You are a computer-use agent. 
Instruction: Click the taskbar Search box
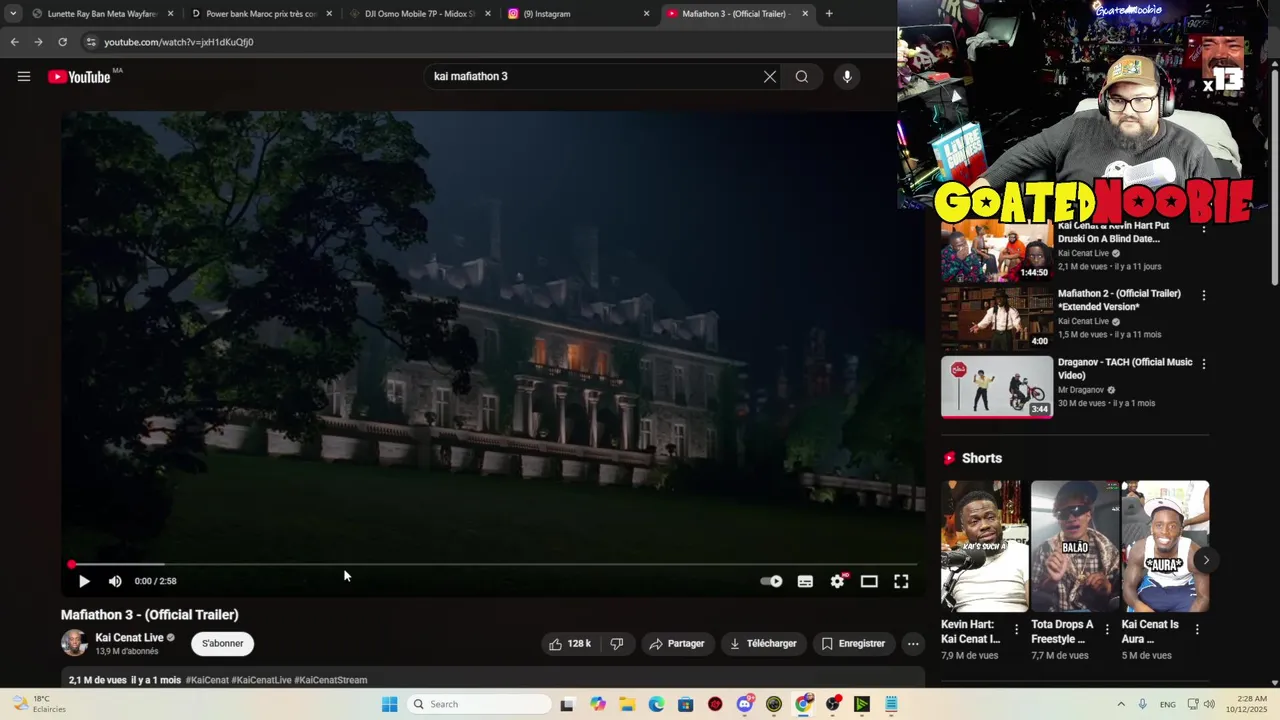(480, 704)
